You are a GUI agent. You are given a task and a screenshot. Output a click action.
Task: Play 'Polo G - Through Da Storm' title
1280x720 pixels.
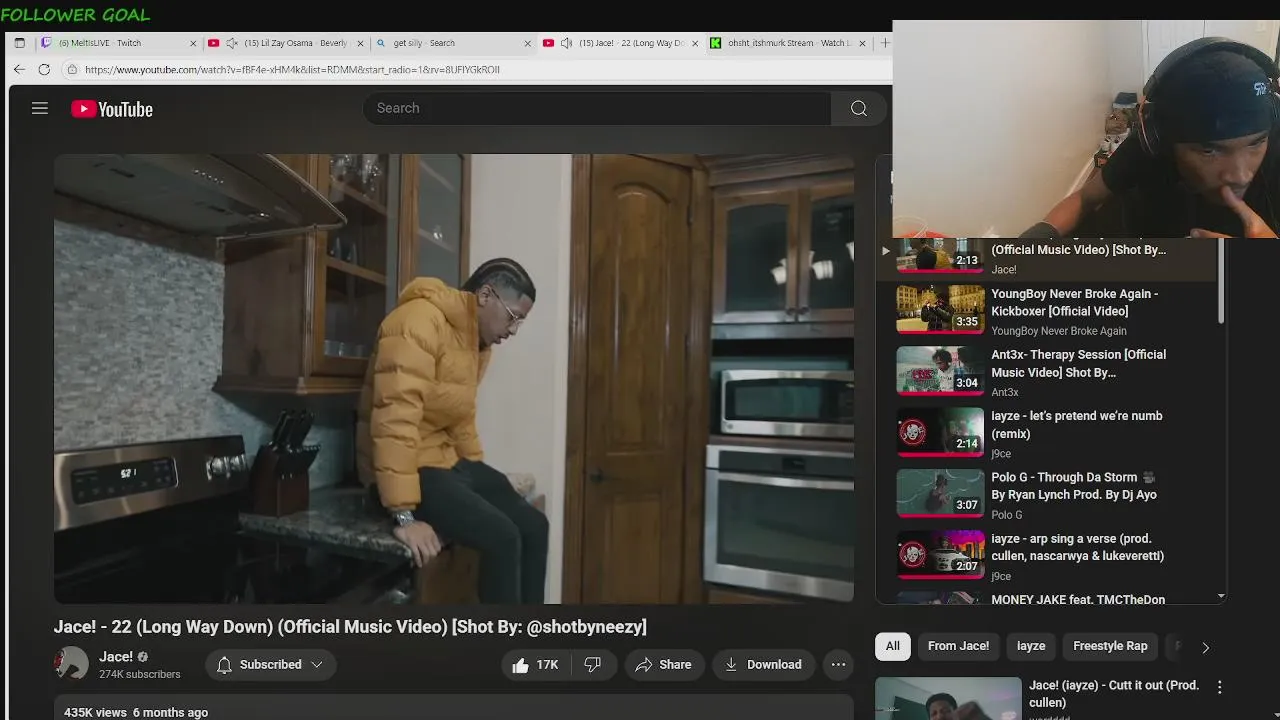1073,486
